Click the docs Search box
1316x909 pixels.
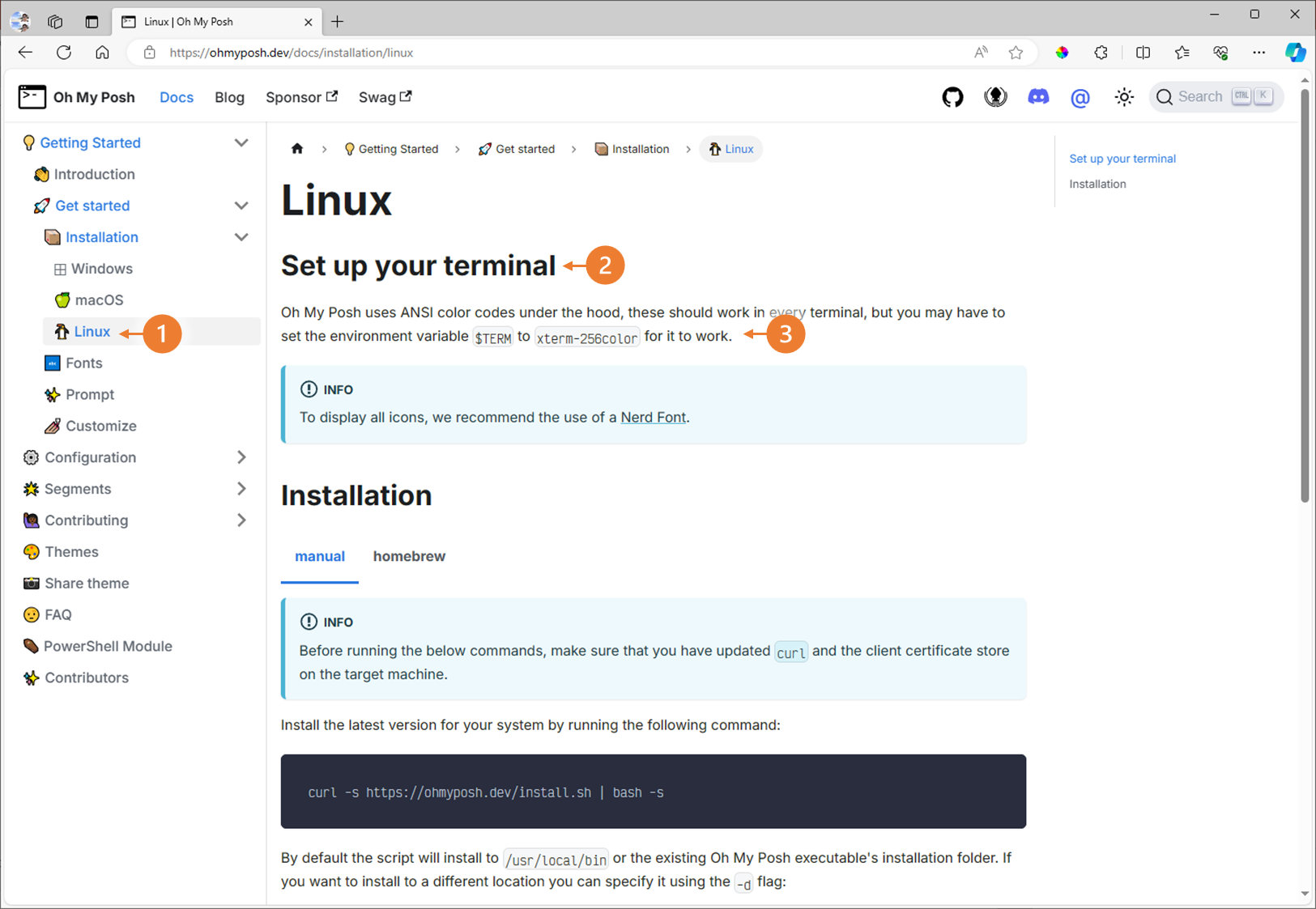1216,97
